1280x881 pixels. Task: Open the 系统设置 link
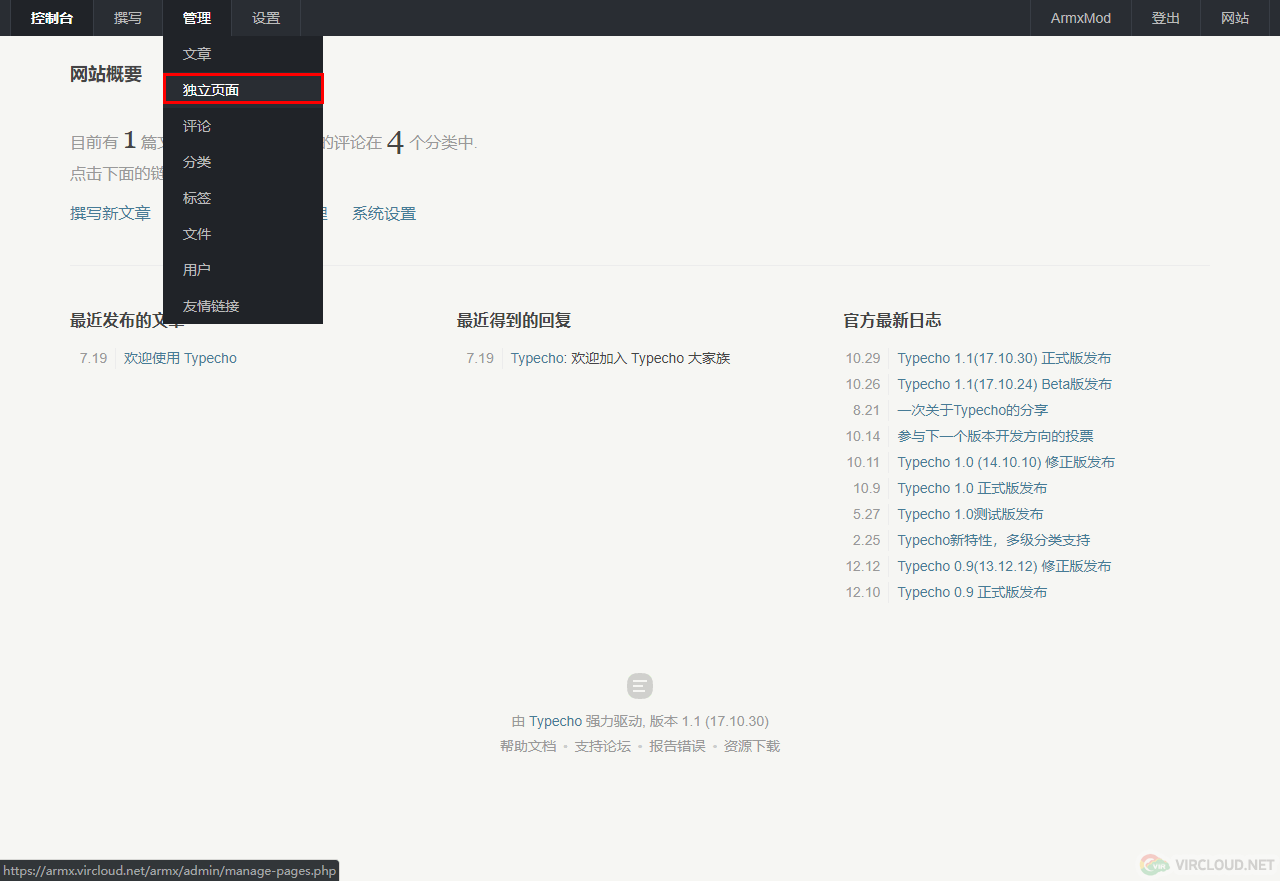coord(384,213)
